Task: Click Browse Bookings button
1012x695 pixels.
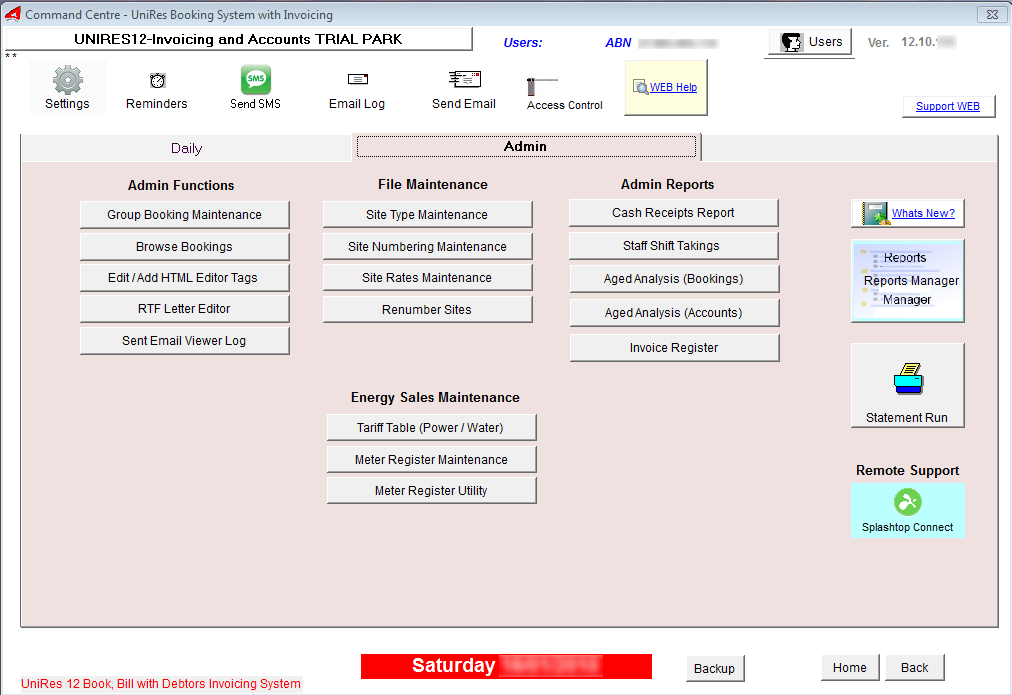Action: click(185, 247)
